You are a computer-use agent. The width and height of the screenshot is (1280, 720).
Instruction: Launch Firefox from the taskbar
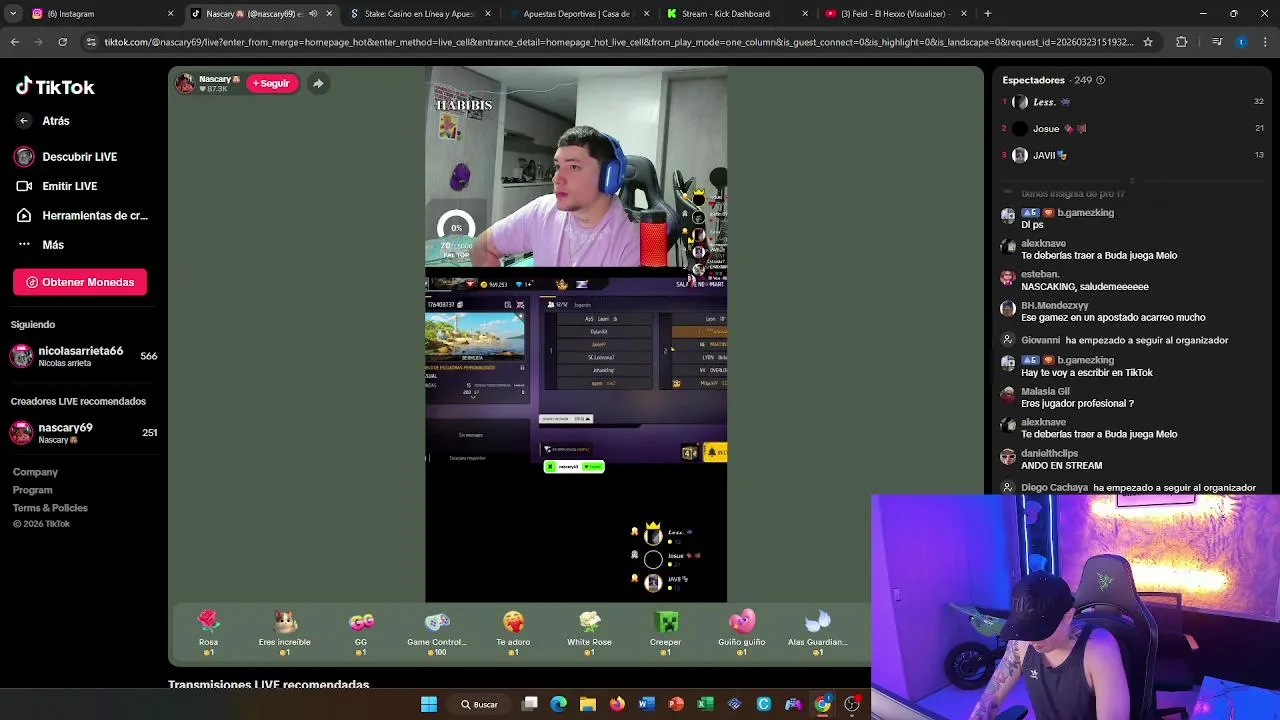(617, 705)
